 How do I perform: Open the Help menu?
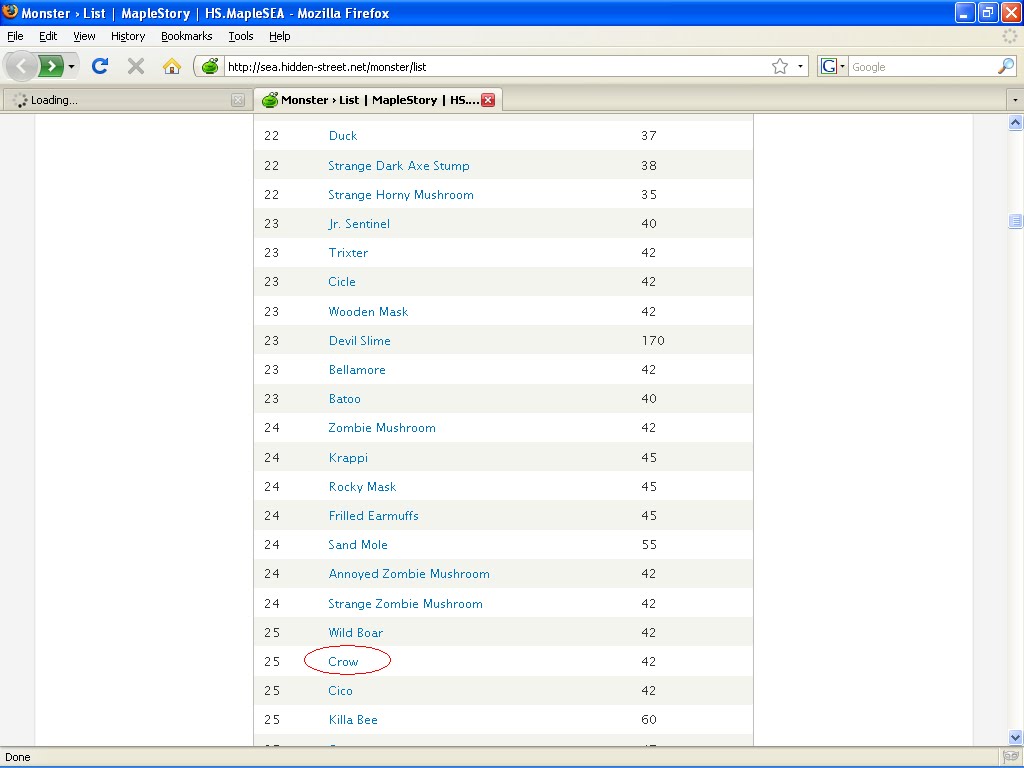pos(280,36)
